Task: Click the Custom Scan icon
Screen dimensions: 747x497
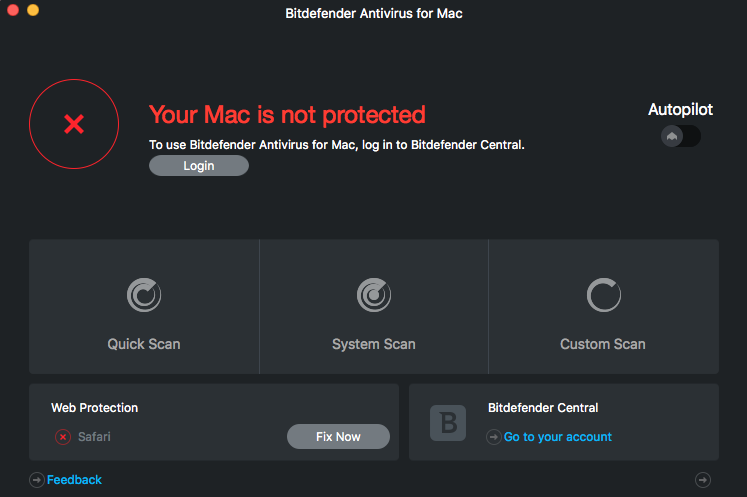Action: 603,295
